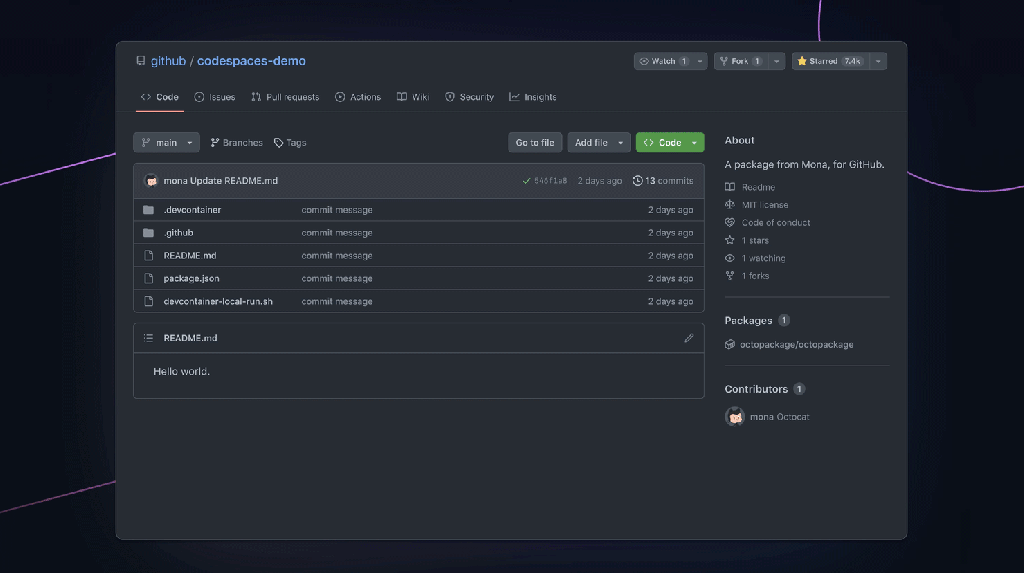Expand the Fork options dropdown arrow
The height and width of the screenshot is (573, 1024).
tap(776, 61)
